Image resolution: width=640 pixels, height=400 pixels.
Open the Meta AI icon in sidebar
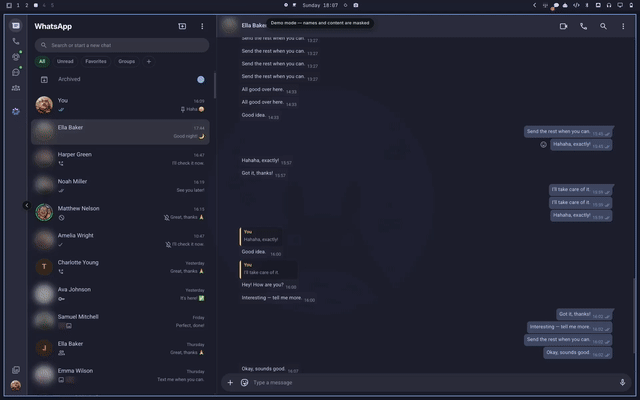[x=16, y=111]
